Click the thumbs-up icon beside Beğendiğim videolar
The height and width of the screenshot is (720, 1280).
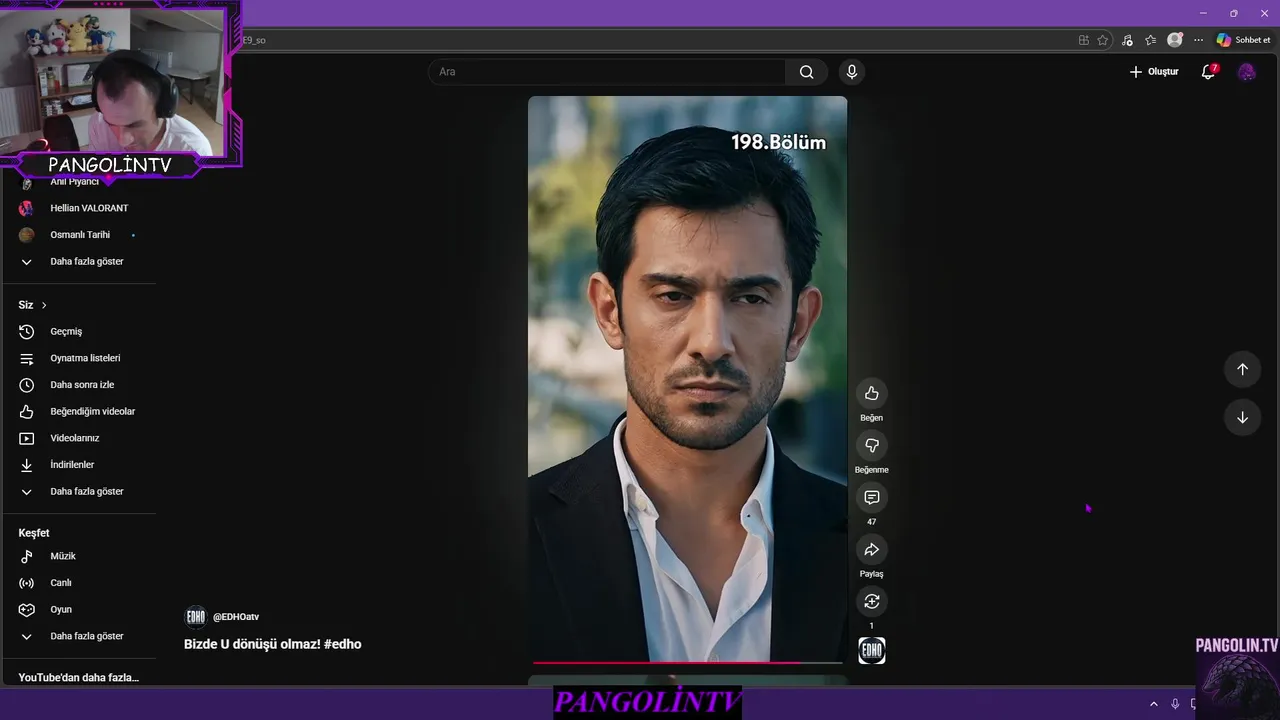coord(27,412)
